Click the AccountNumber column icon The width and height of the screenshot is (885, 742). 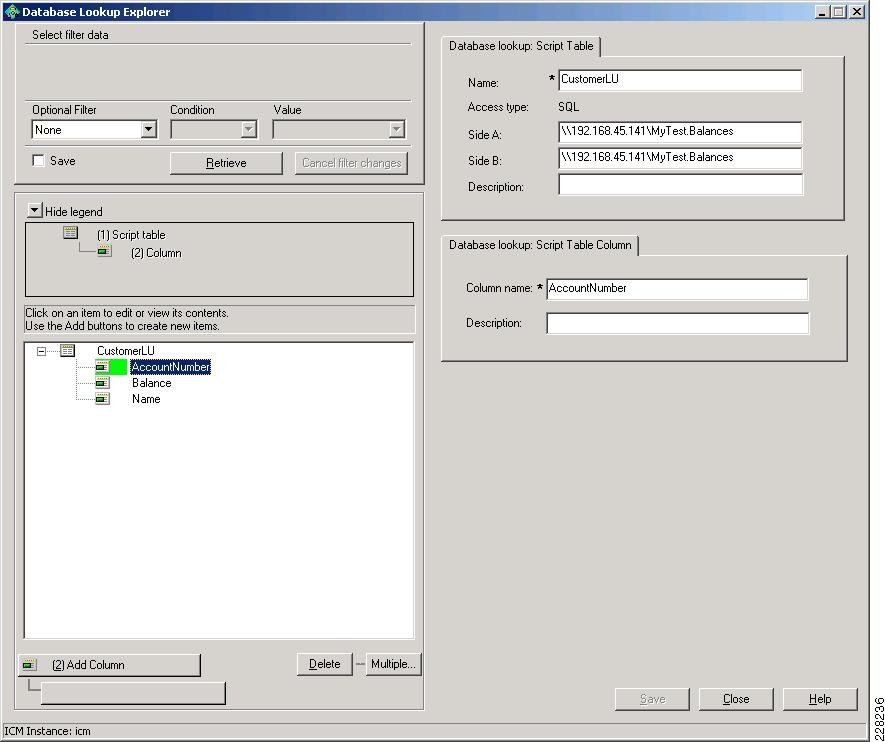click(x=102, y=367)
